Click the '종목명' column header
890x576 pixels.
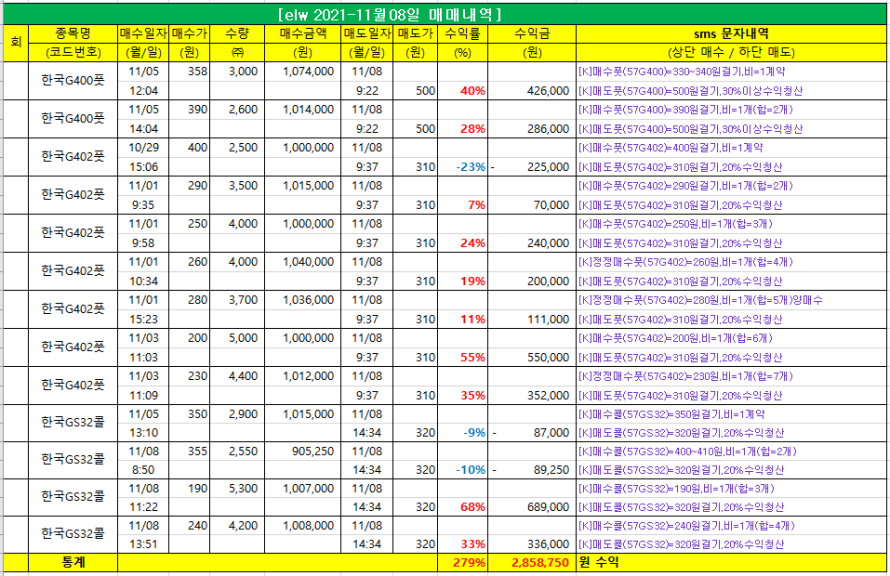point(73,33)
